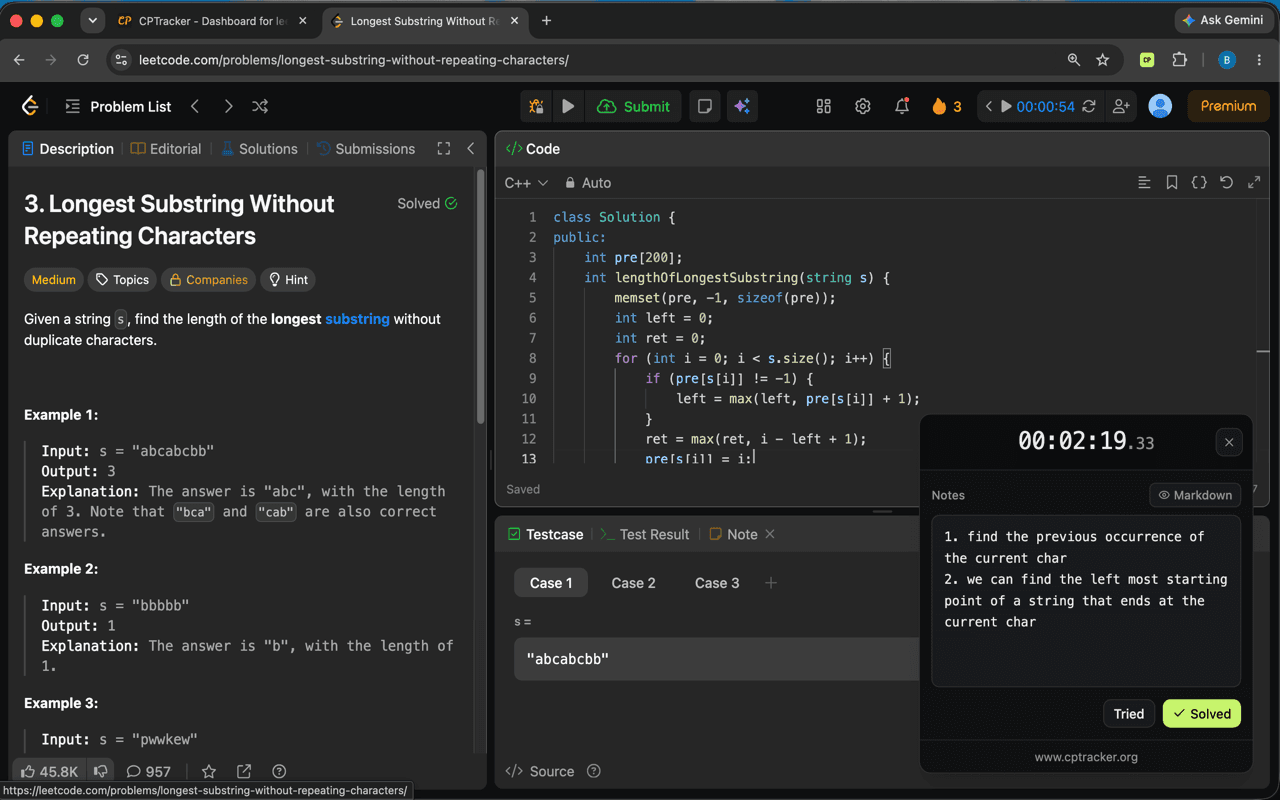Viewport: 1280px width, 800px height.
Task: Pick a random problem shuffle icon
Action: pyautogui.click(x=260, y=106)
